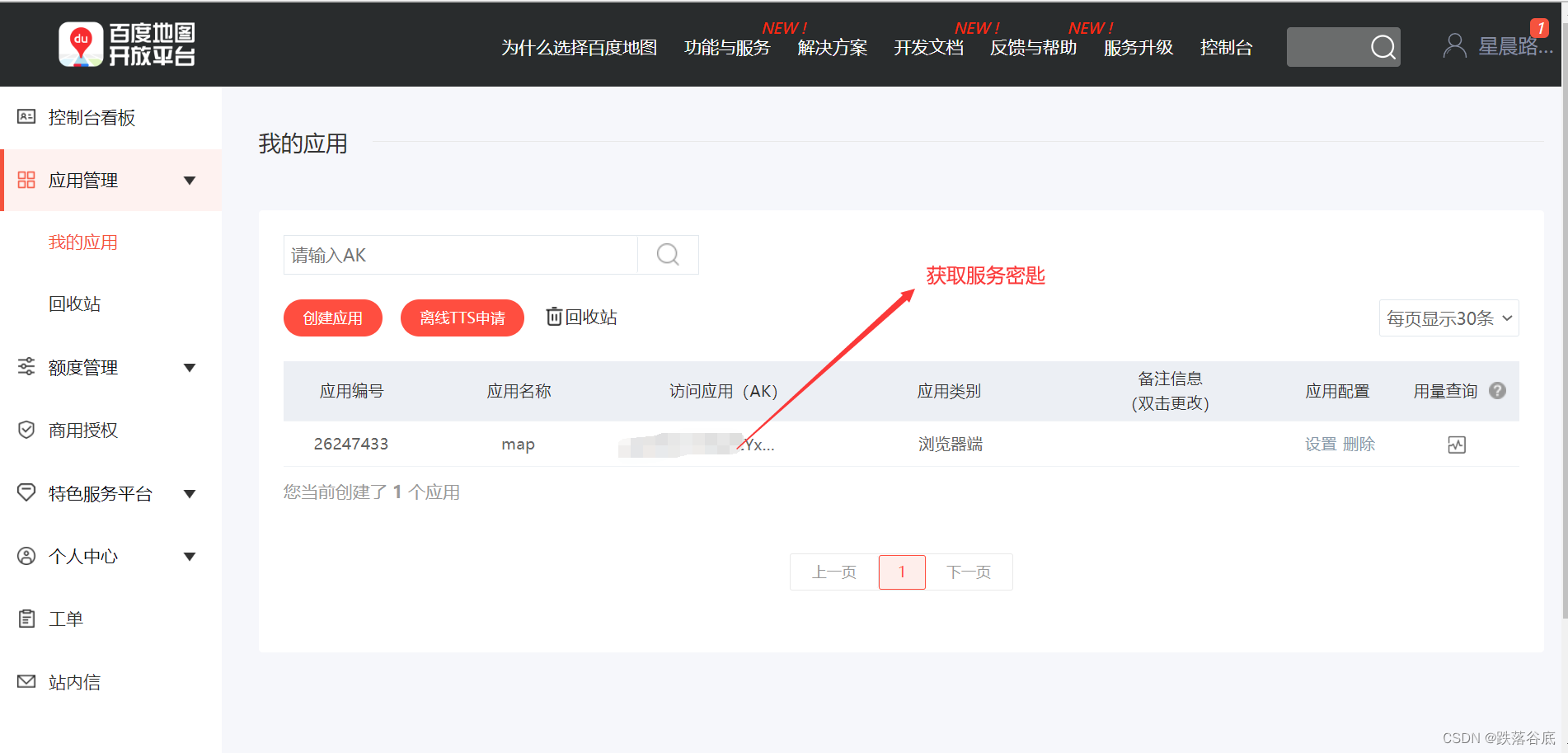
Task: Click the 额度管理 sliders icon
Action: (x=26, y=366)
